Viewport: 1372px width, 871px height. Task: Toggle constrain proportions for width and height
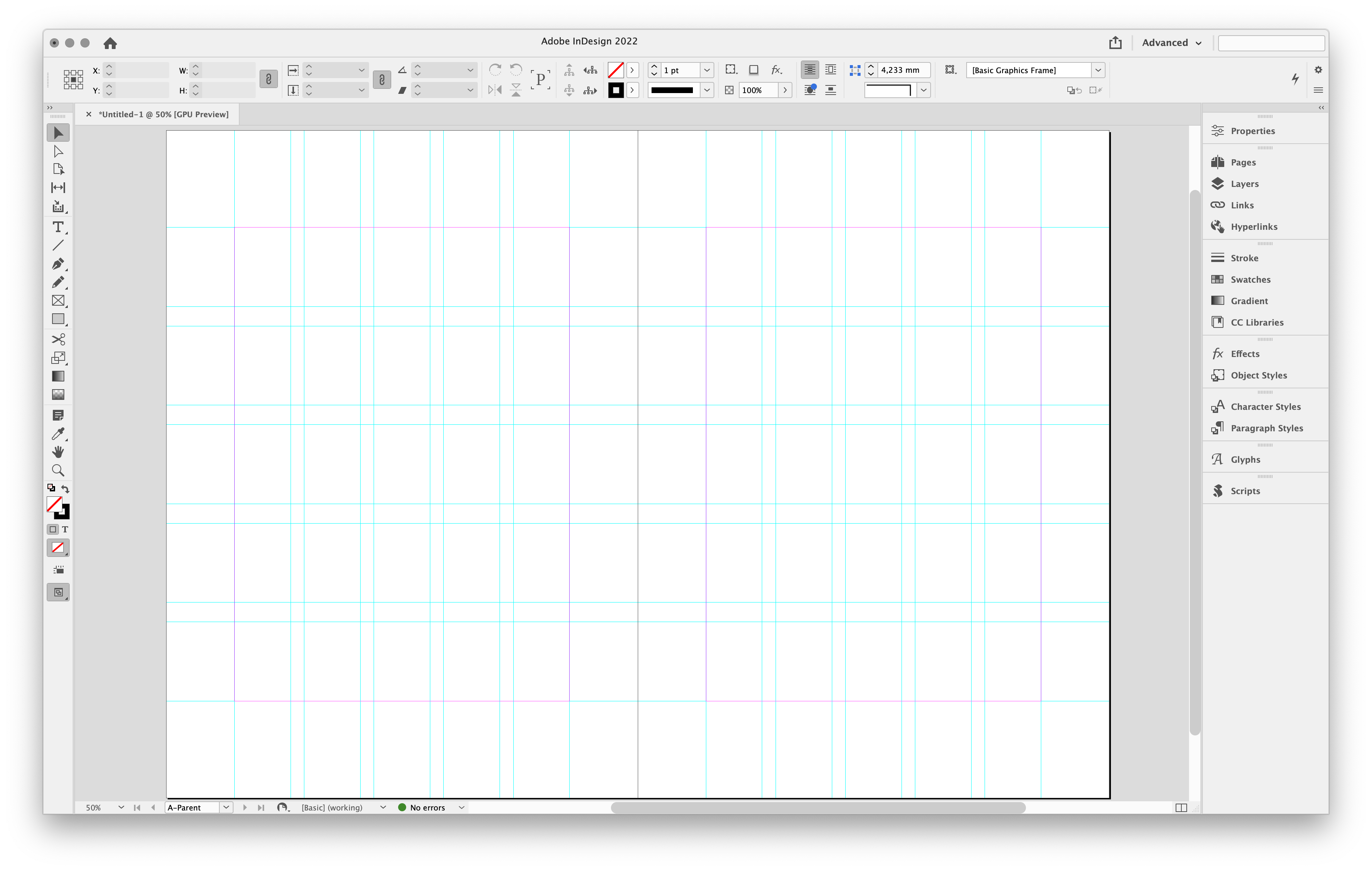coord(268,79)
